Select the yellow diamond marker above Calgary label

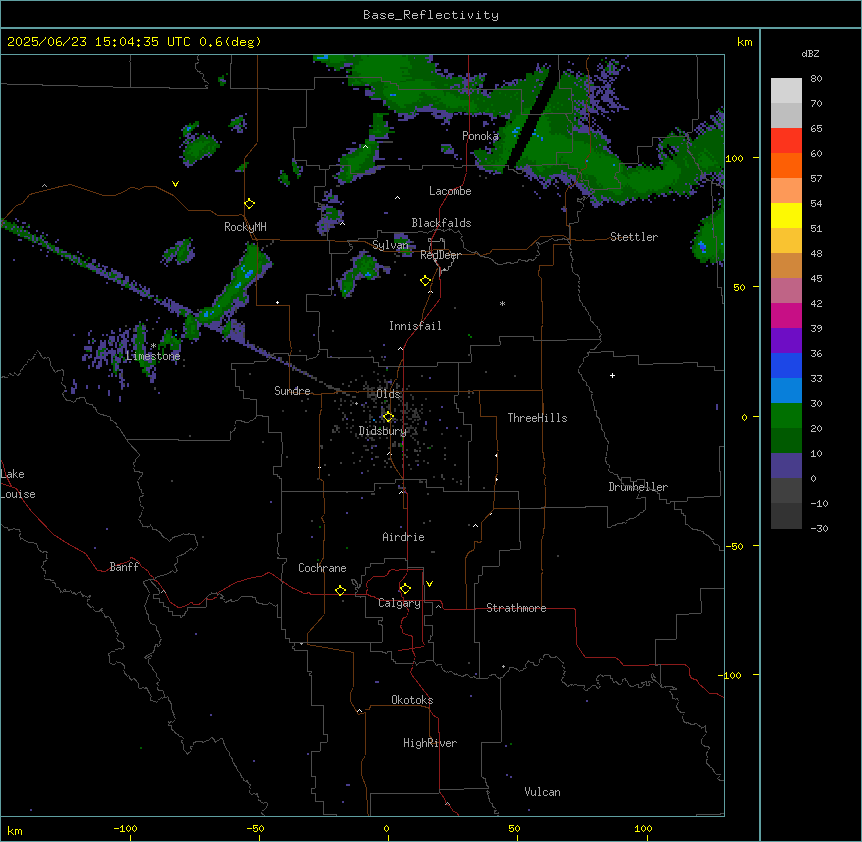405,589
